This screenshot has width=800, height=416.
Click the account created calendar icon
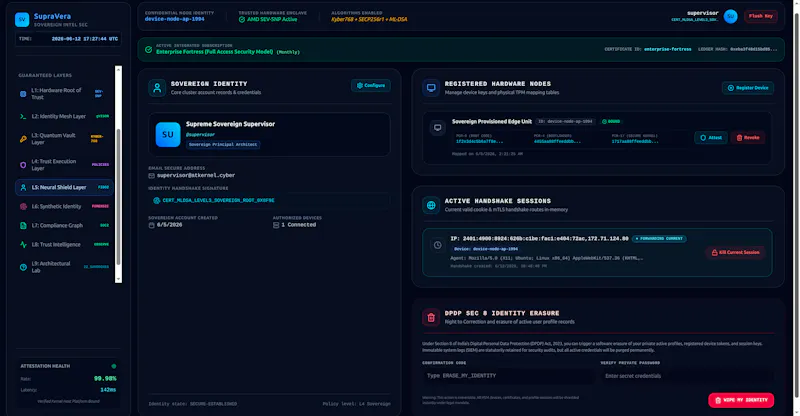coord(152,225)
